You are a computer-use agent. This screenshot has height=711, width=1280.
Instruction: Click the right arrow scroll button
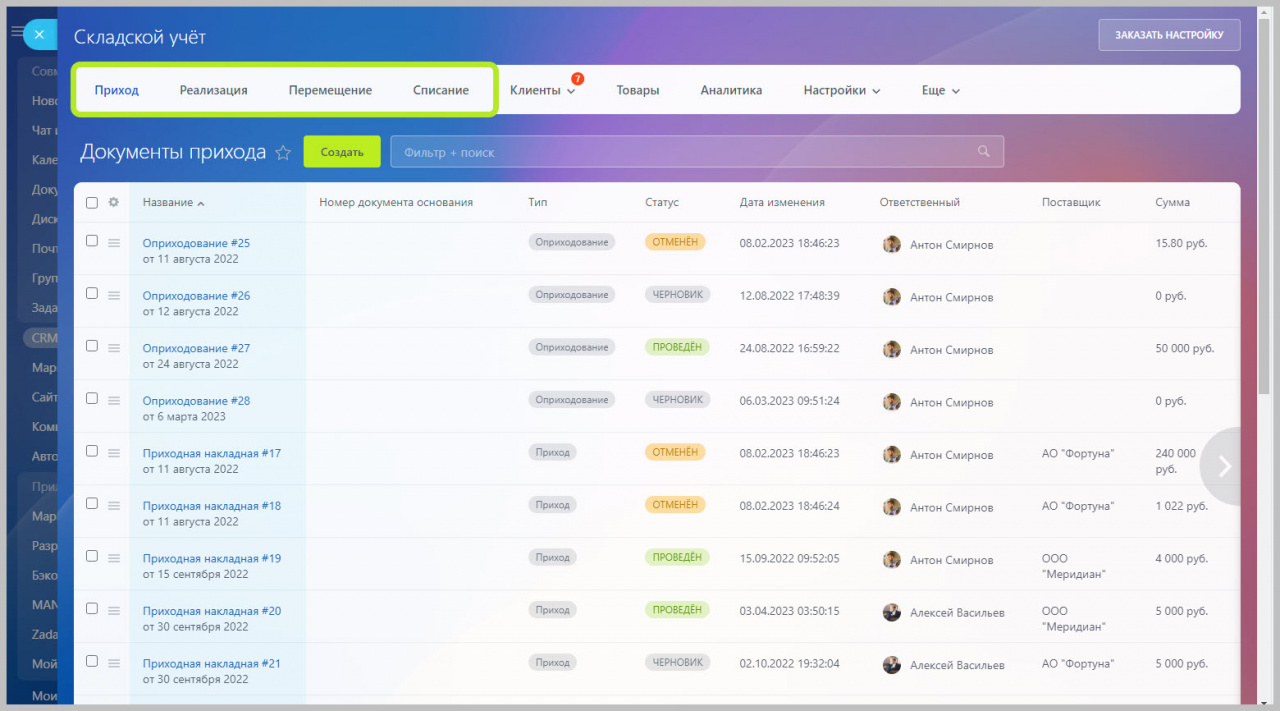(x=1224, y=466)
